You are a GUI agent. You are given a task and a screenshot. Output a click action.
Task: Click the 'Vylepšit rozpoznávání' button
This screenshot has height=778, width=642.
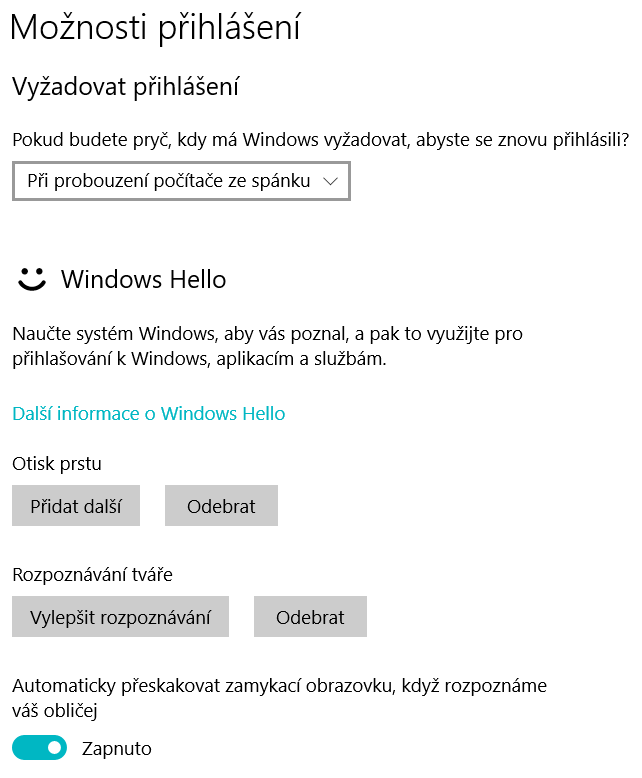click(121, 617)
